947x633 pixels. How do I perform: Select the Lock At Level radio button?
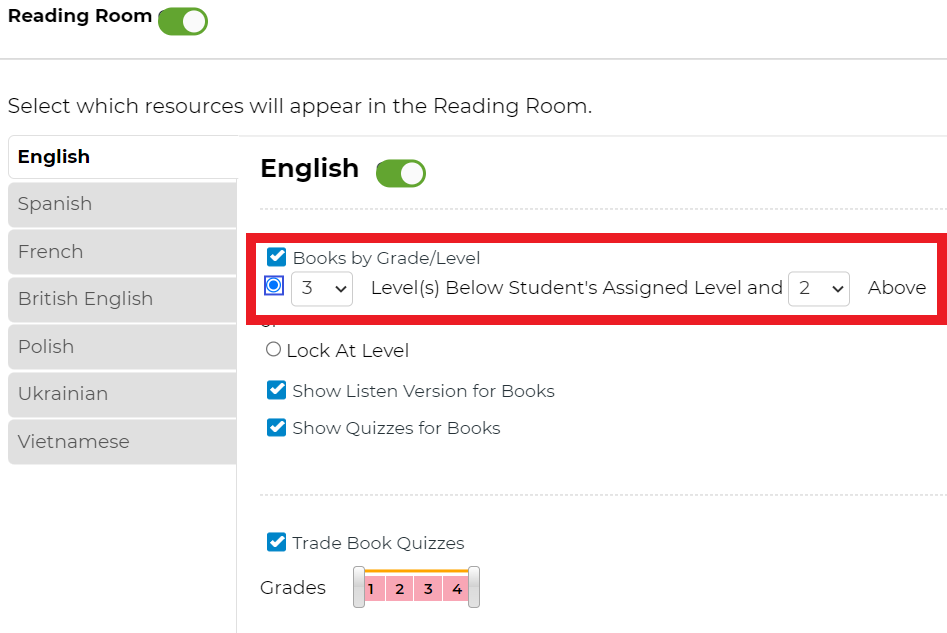pos(274,349)
